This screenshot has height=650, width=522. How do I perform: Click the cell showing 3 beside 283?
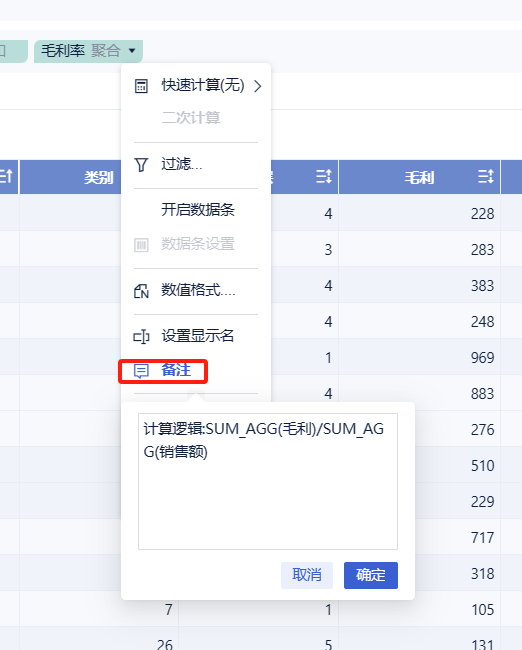[x=305, y=250]
